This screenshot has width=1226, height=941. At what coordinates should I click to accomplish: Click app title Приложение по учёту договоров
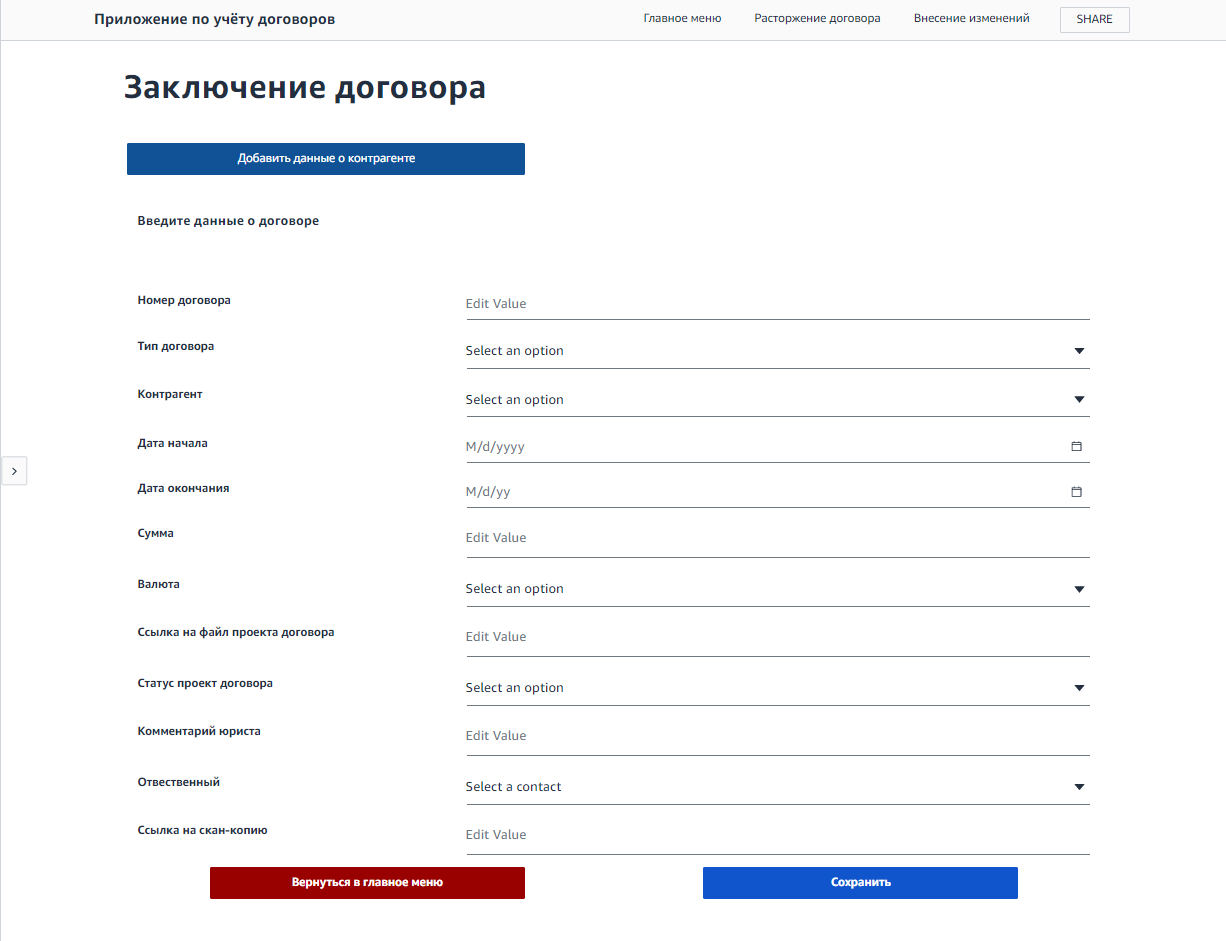[215, 20]
